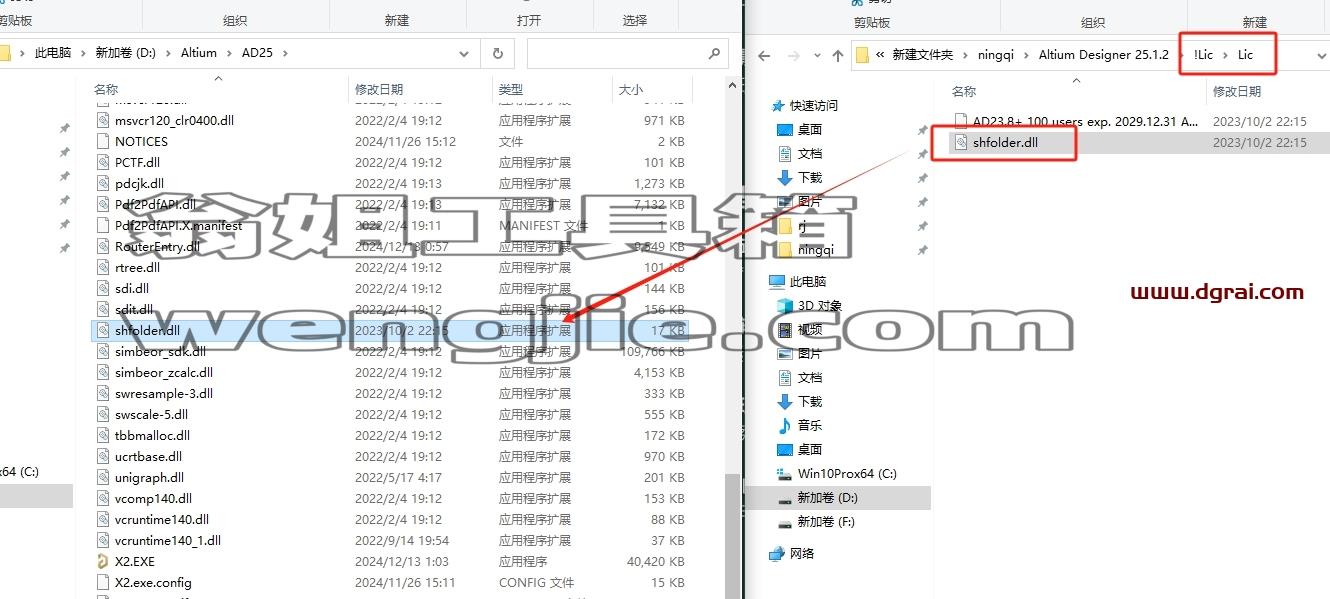This screenshot has height=599, width=1330.
Task: Select the ucrtbase.dll row
Action: 390,456
